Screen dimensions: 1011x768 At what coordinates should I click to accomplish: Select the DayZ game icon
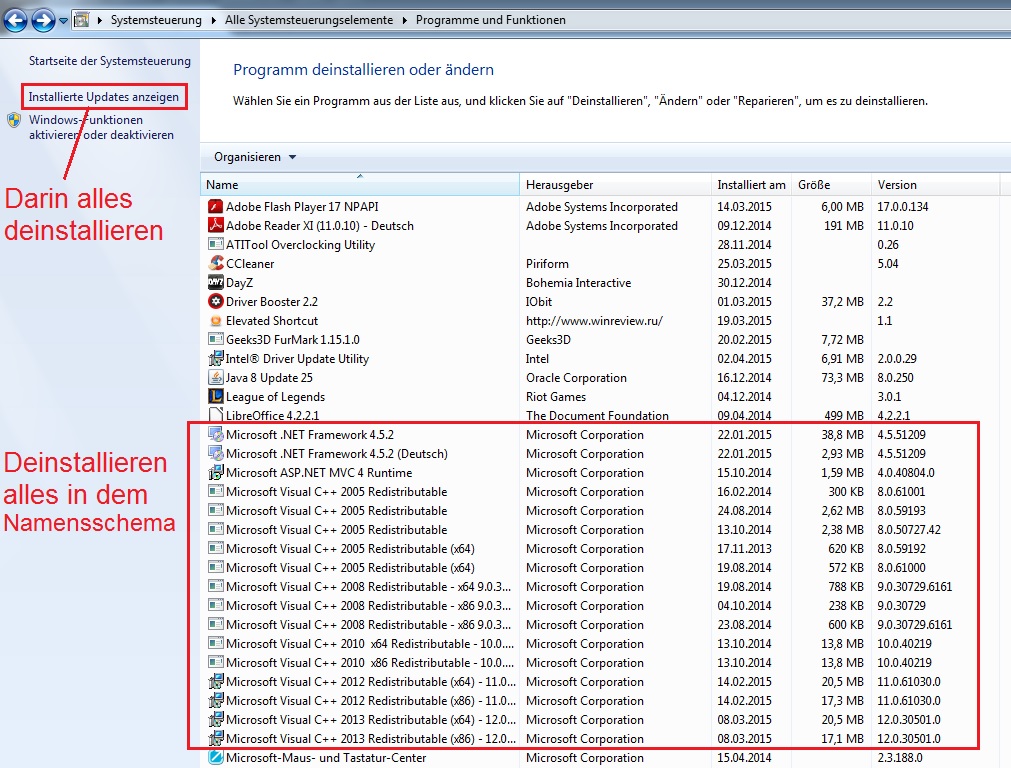(215, 282)
